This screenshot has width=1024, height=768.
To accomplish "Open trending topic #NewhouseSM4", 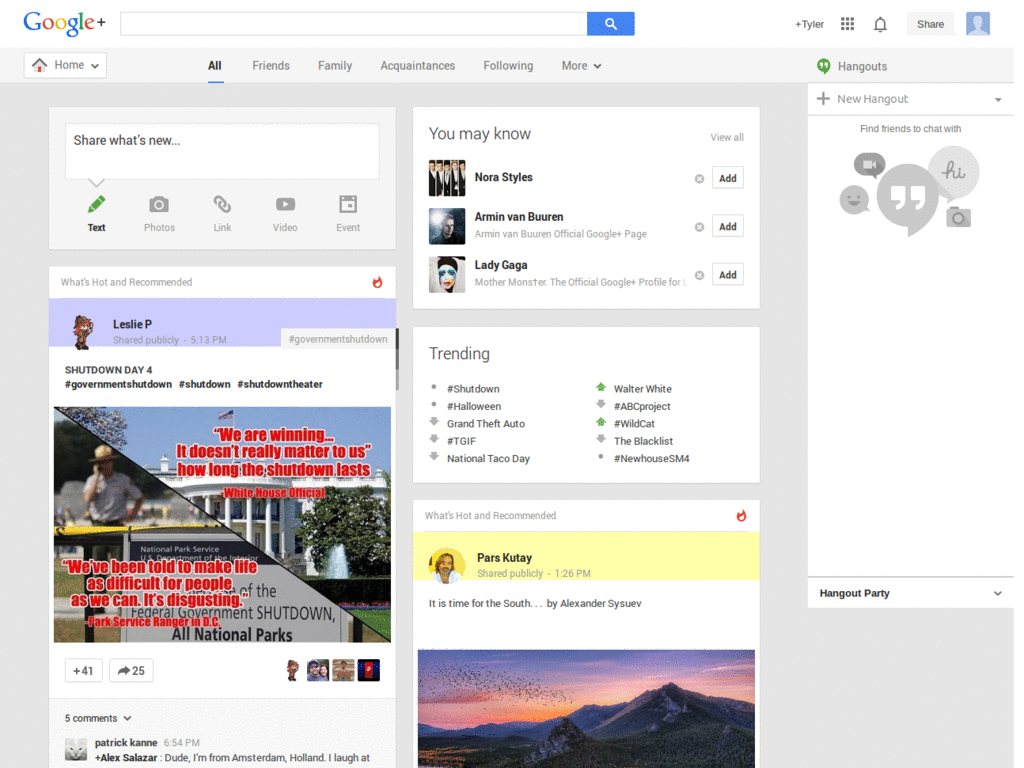I will [x=651, y=458].
